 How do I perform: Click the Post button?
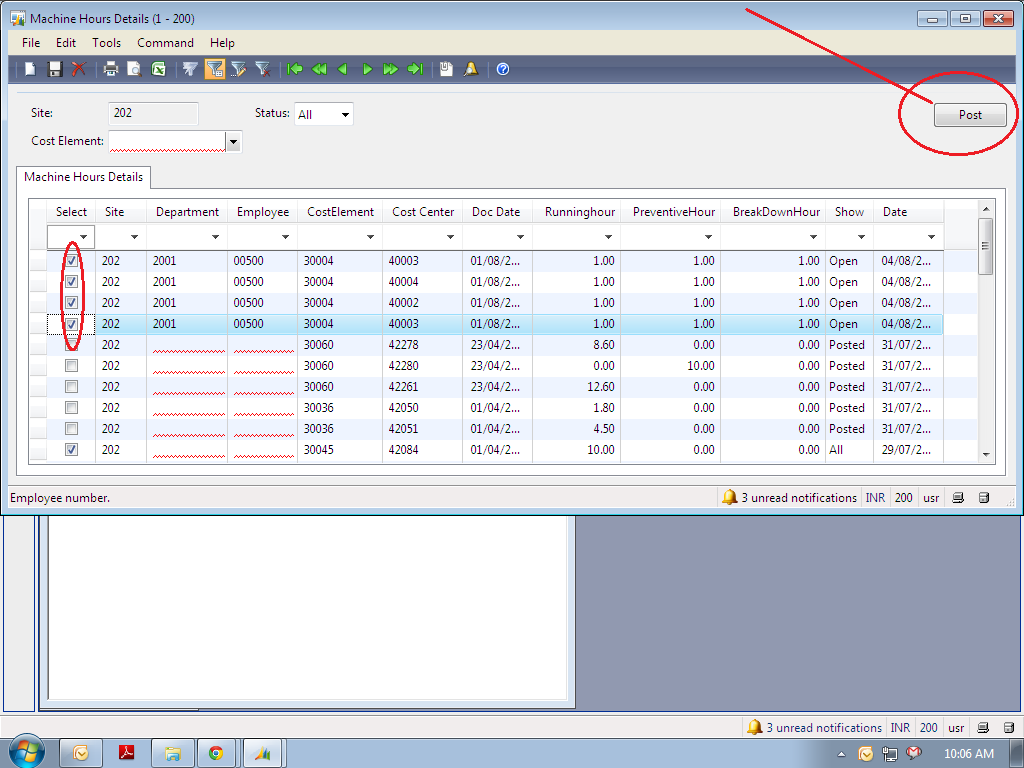pyautogui.click(x=970, y=115)
